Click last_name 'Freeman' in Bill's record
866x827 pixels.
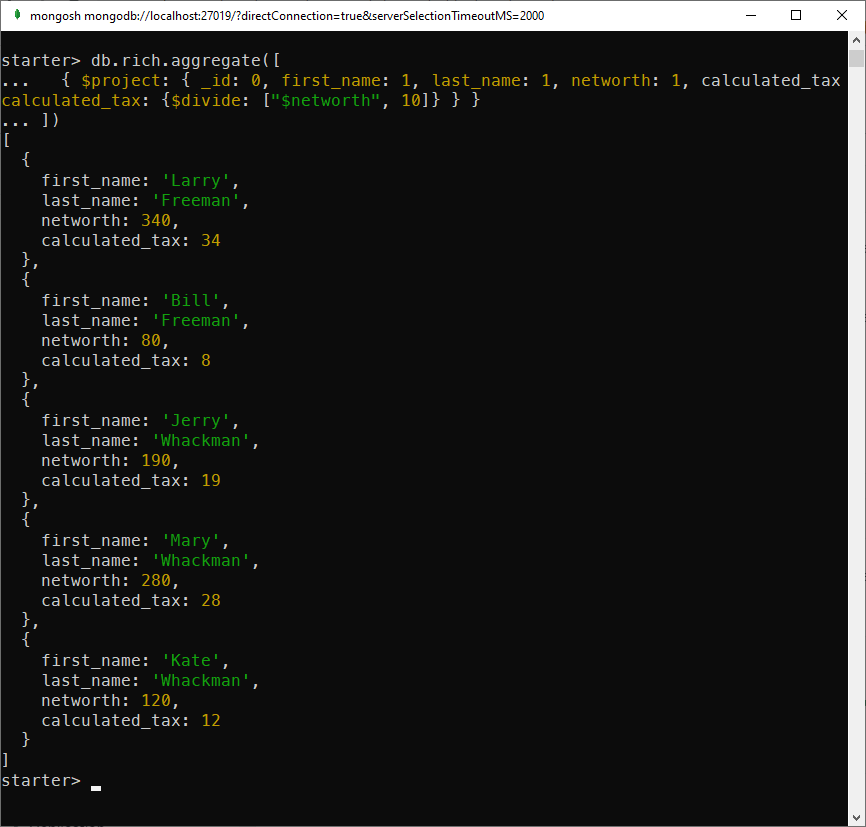point(196,320)
